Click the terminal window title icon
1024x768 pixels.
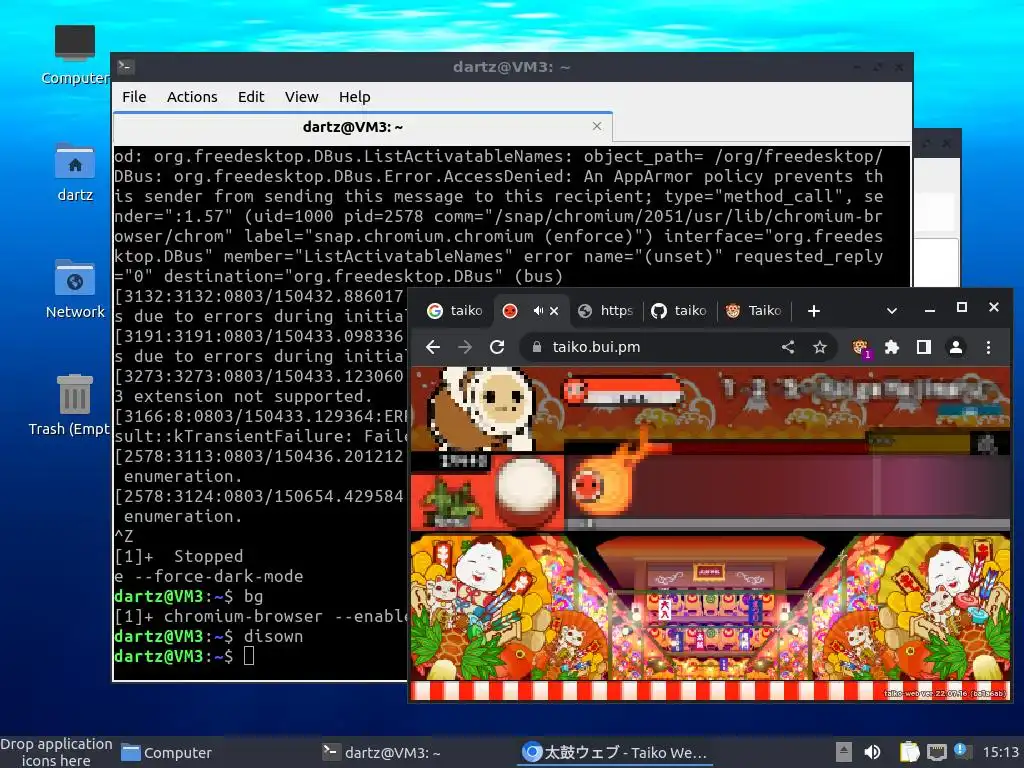(126, 67)
